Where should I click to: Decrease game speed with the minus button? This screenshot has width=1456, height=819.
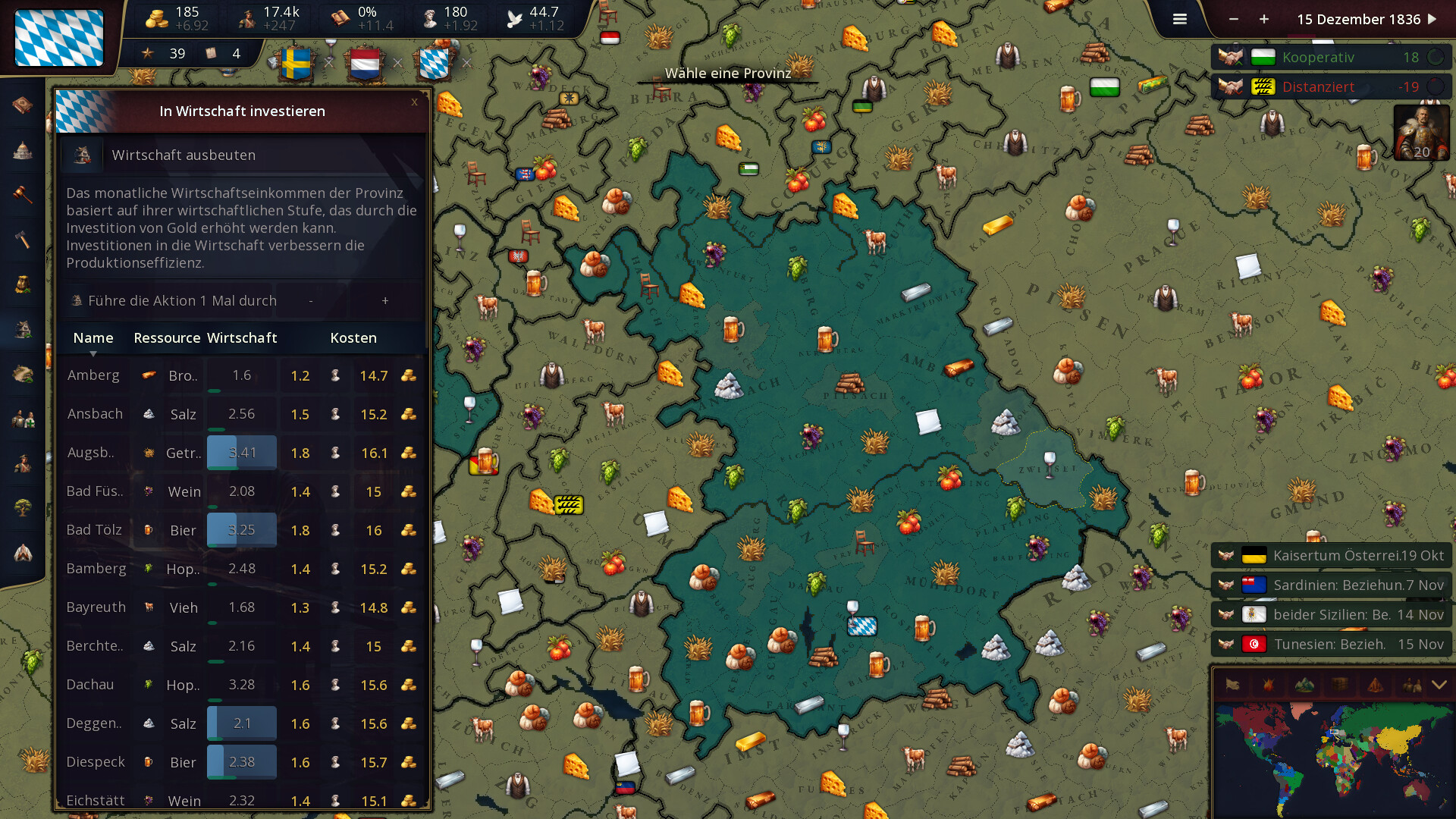(1234, 20)
